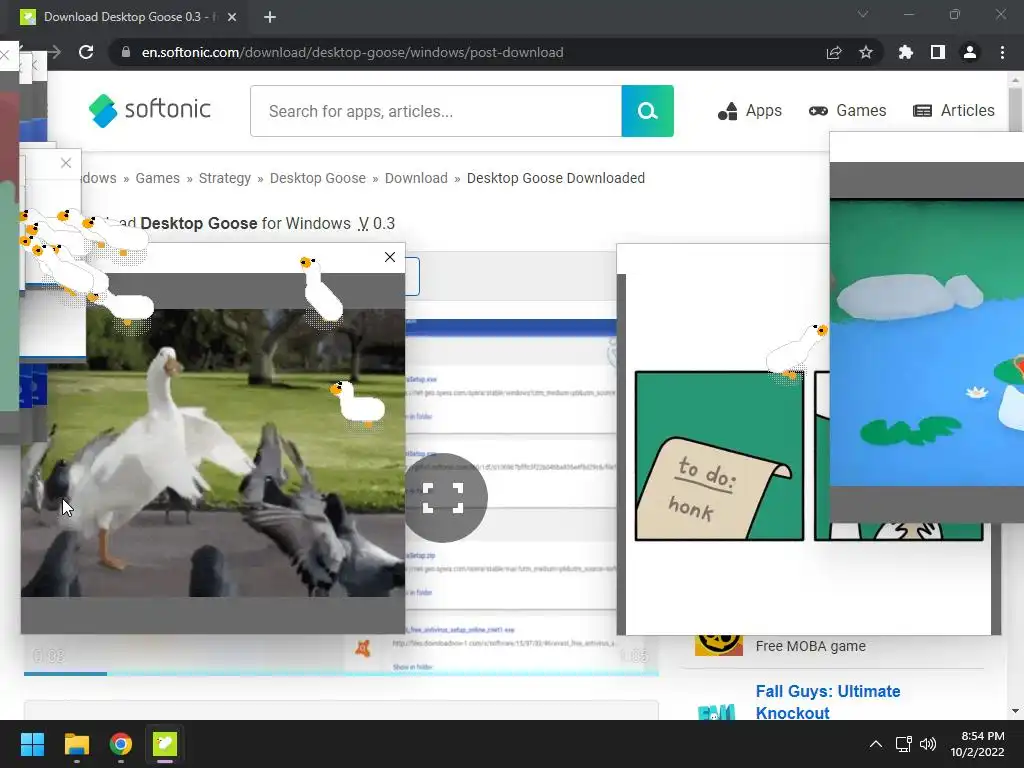
Task: Follow the Download breadcrumb link
Action: point(416,178)
